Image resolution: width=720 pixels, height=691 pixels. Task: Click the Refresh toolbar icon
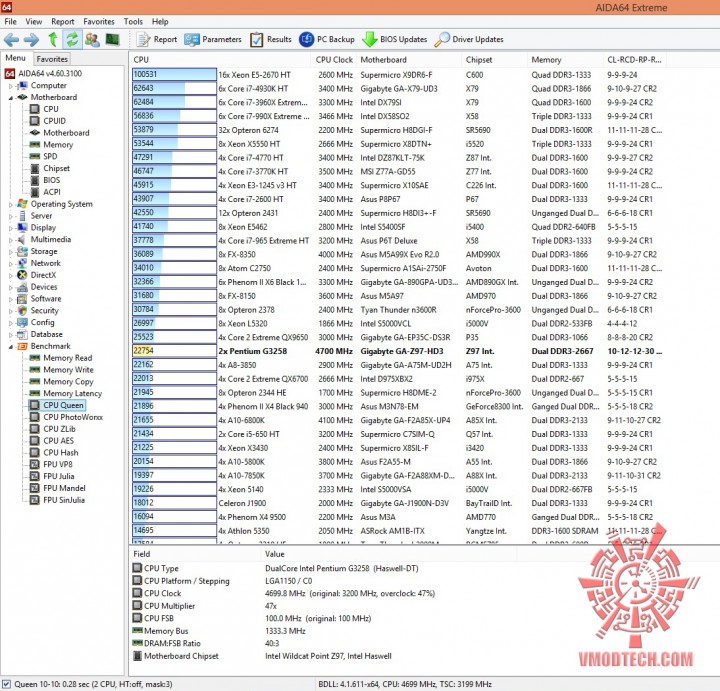click(x=72, y=39)
